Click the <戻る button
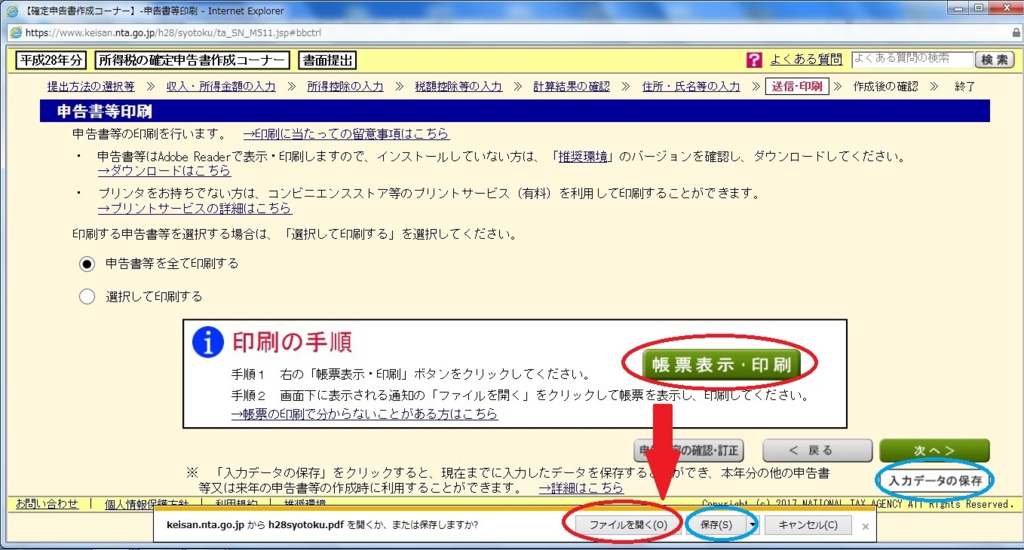 [817, 450]
